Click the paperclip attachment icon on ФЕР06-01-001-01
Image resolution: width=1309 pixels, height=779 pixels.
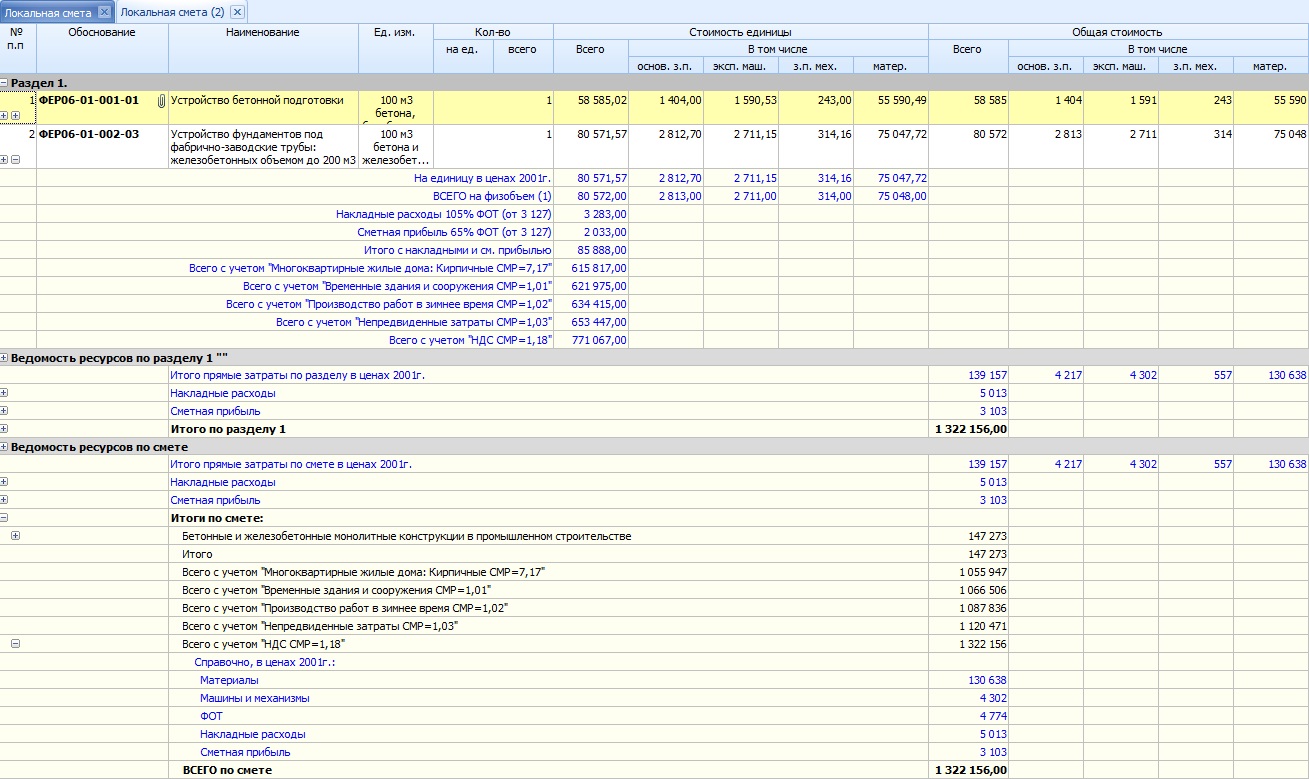point(161,101)
